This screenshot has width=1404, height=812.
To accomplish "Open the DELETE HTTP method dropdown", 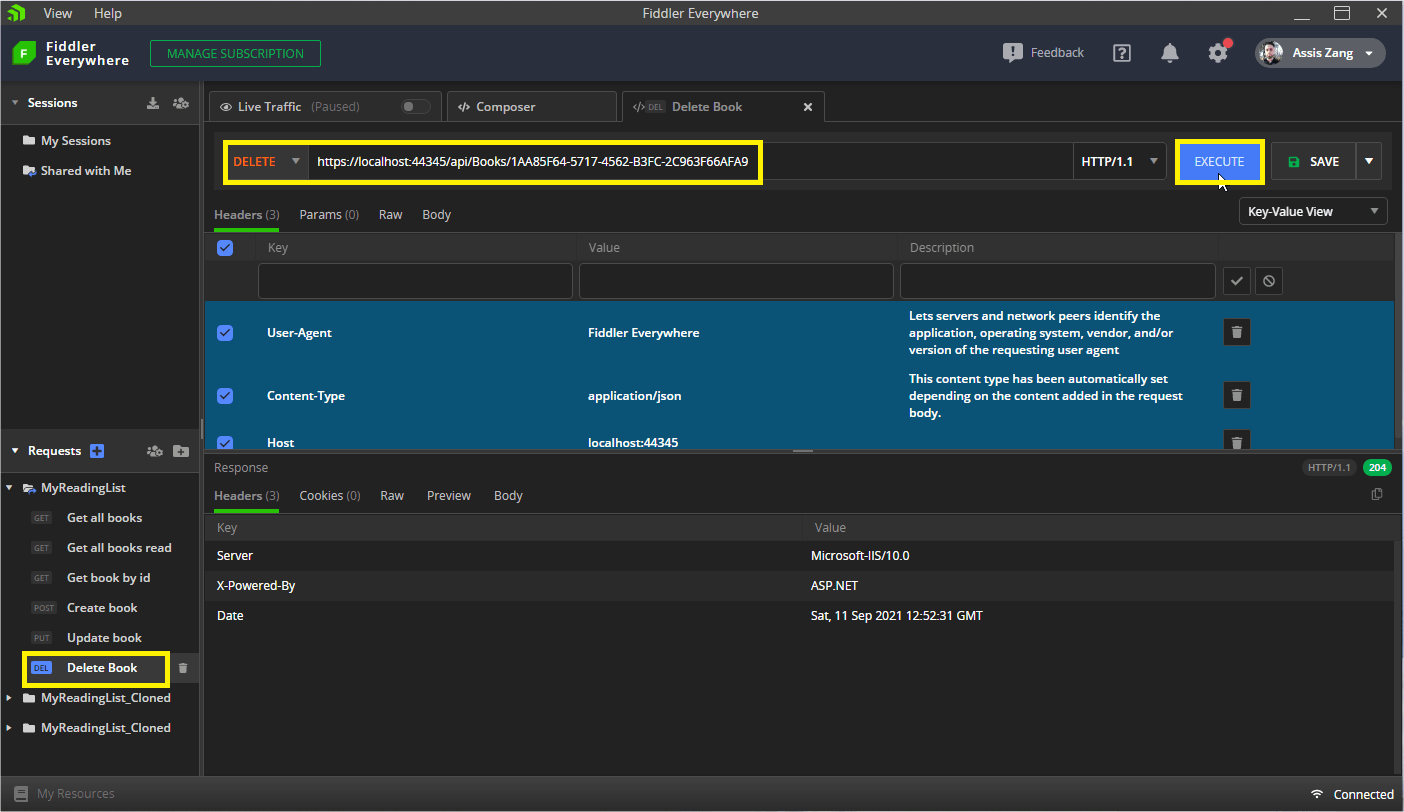I will pos(266,162).
